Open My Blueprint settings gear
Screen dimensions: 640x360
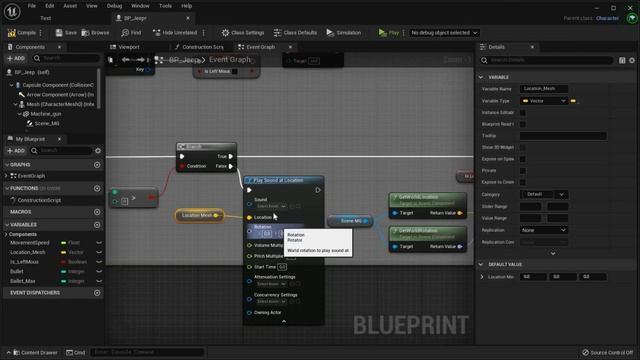point(98,151)
